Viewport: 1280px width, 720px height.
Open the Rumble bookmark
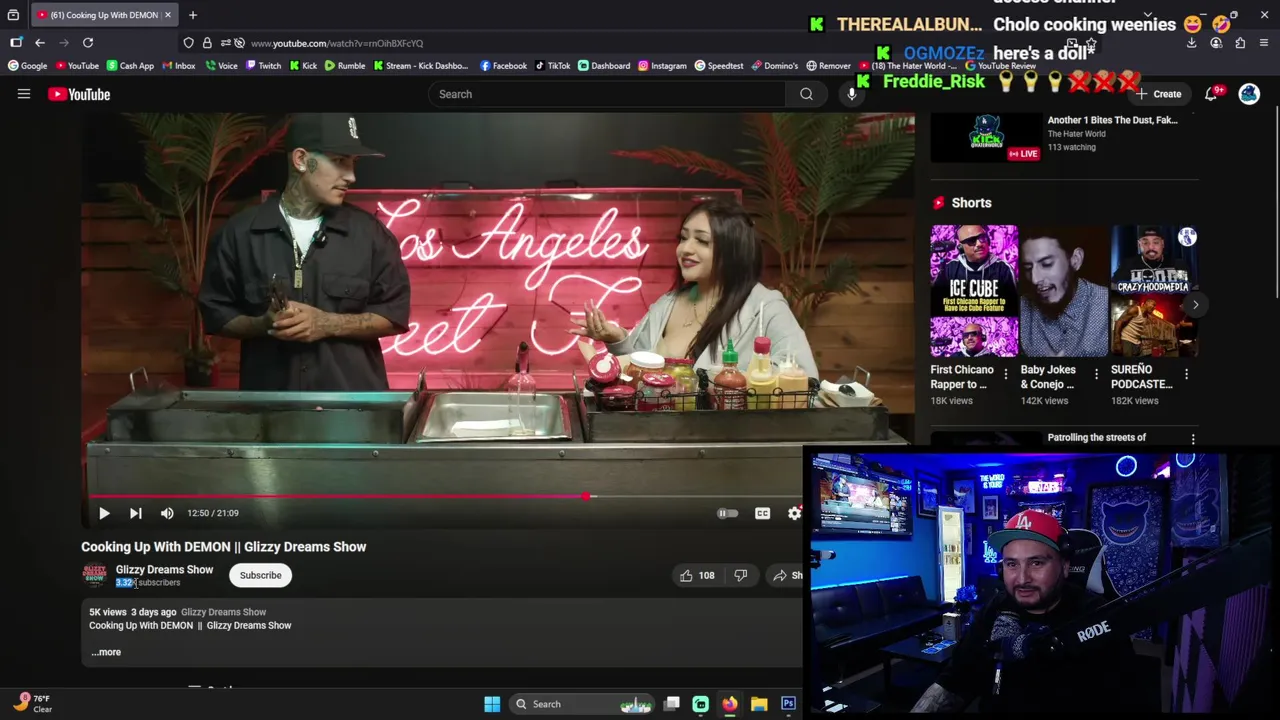pos(345,66)
